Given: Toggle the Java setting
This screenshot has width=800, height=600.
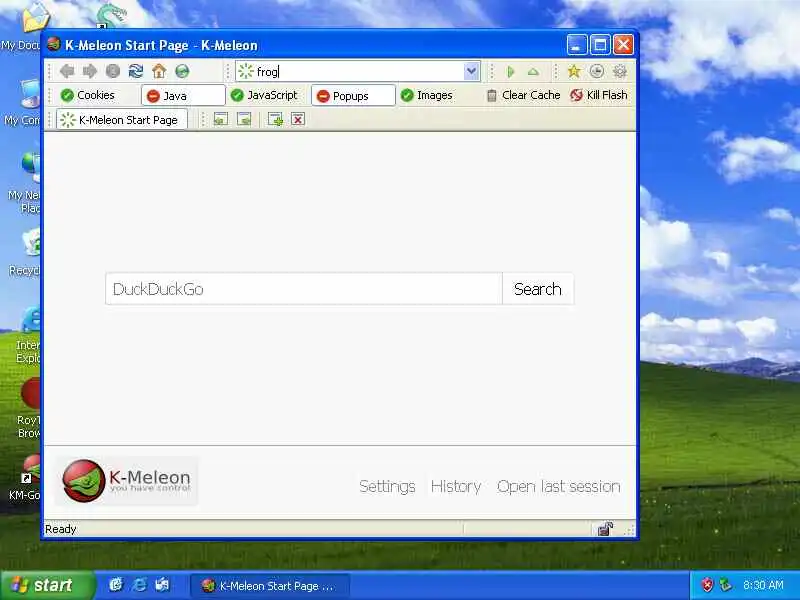Looking at the screenshot, I should tap(183, 95).
